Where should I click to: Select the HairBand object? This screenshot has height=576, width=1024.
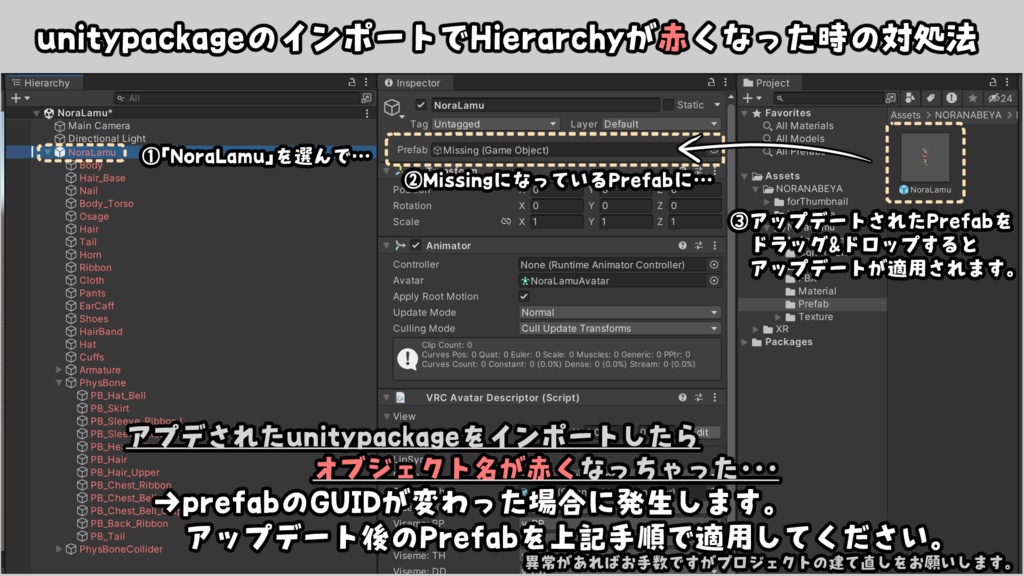tap(101, 332)
